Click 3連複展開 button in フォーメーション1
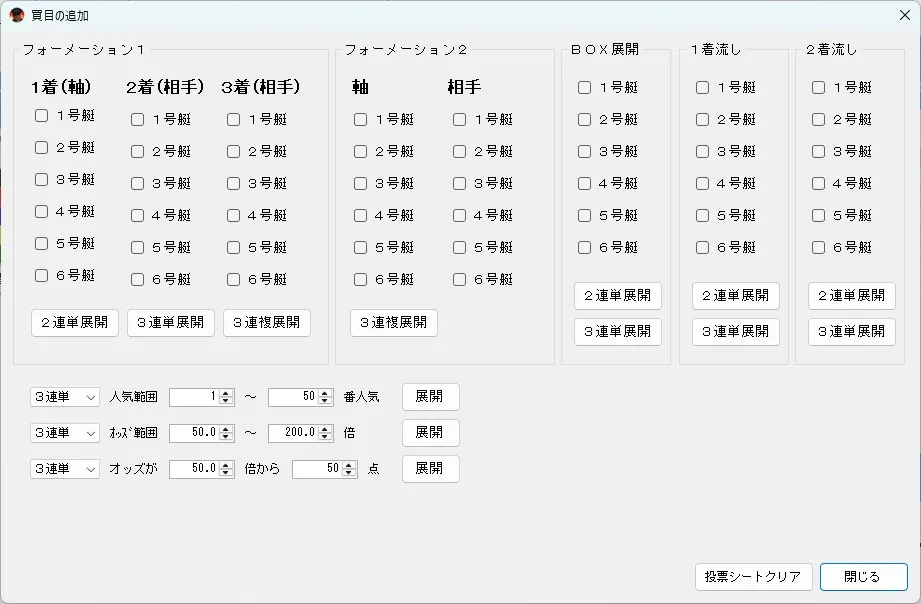Screen dimensions: 921x604 click(x=267, y=323)
